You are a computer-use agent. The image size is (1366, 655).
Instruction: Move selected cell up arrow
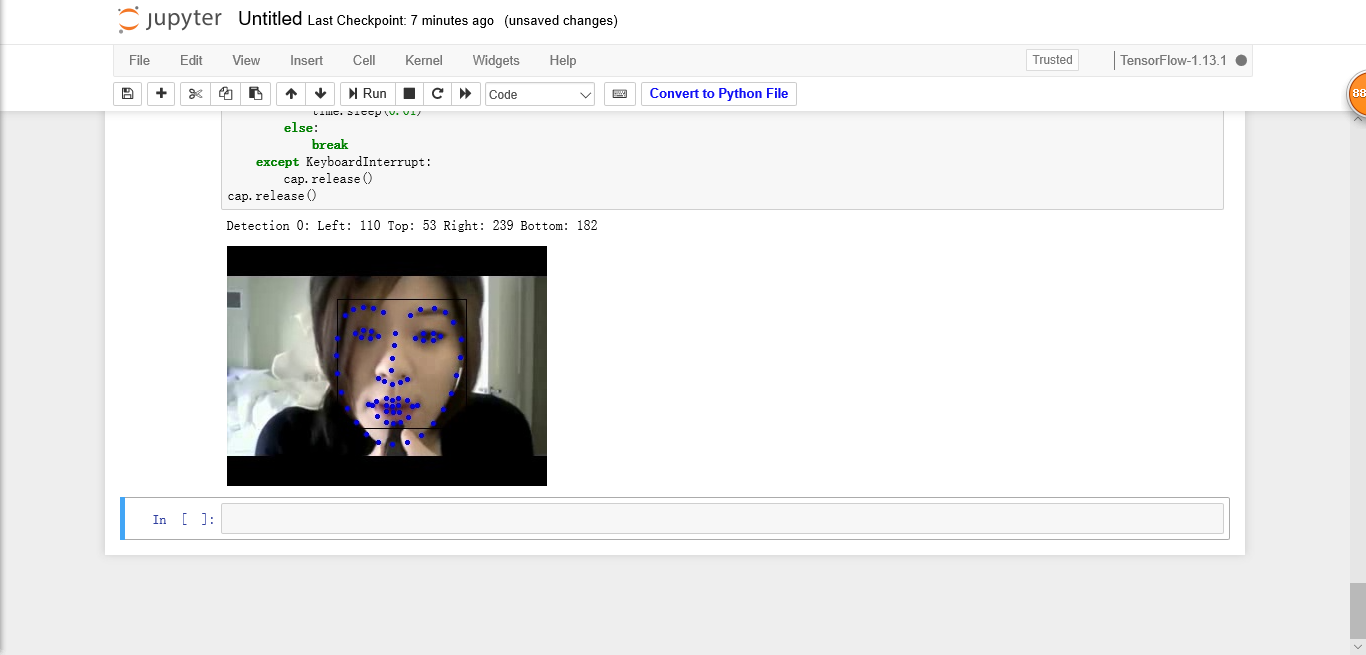(x=291, y=93)
